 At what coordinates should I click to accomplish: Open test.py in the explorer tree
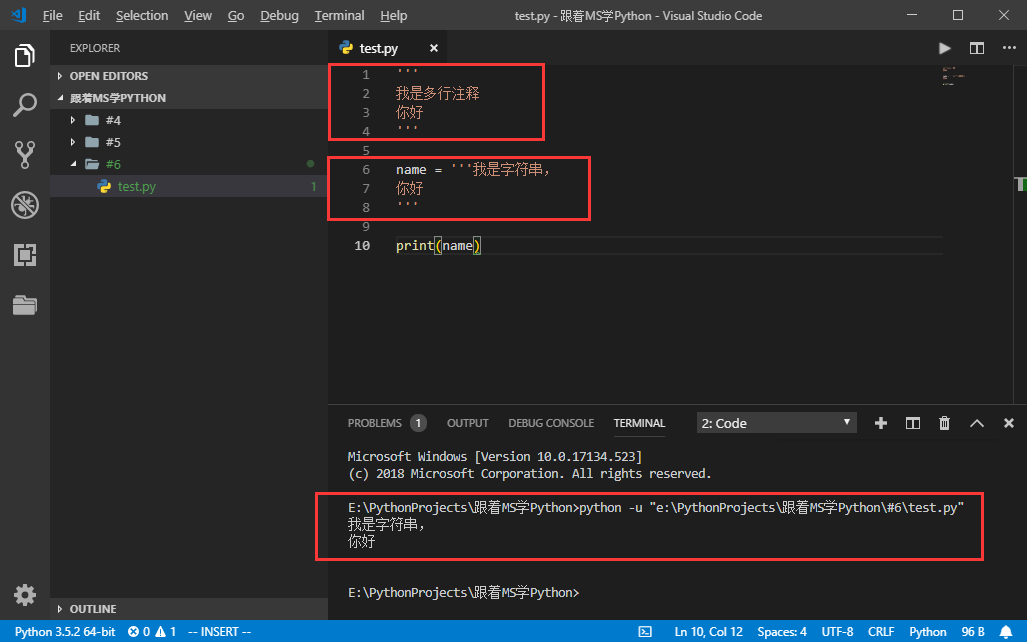pos(136,186)
